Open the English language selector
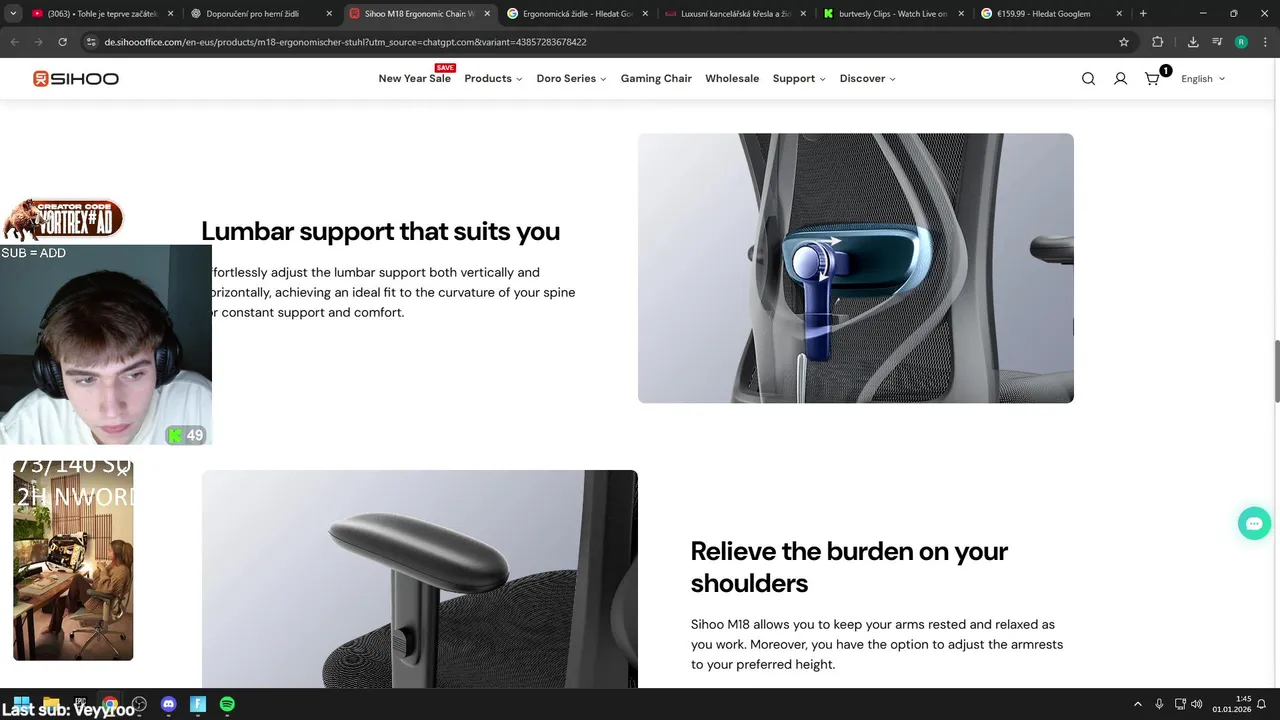Viewport: 1280px width, 720px height. (1203, 79)
